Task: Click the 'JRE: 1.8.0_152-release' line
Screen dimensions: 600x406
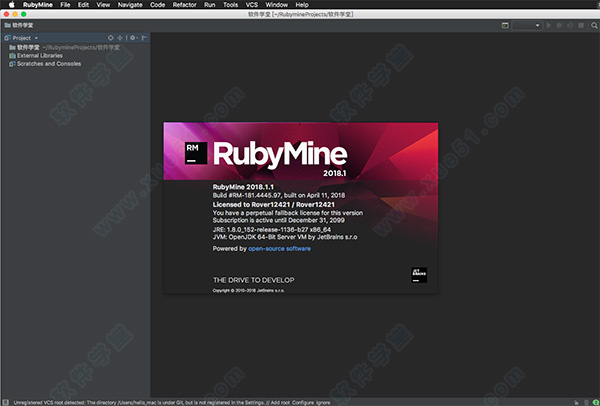Action: (272, 230)
